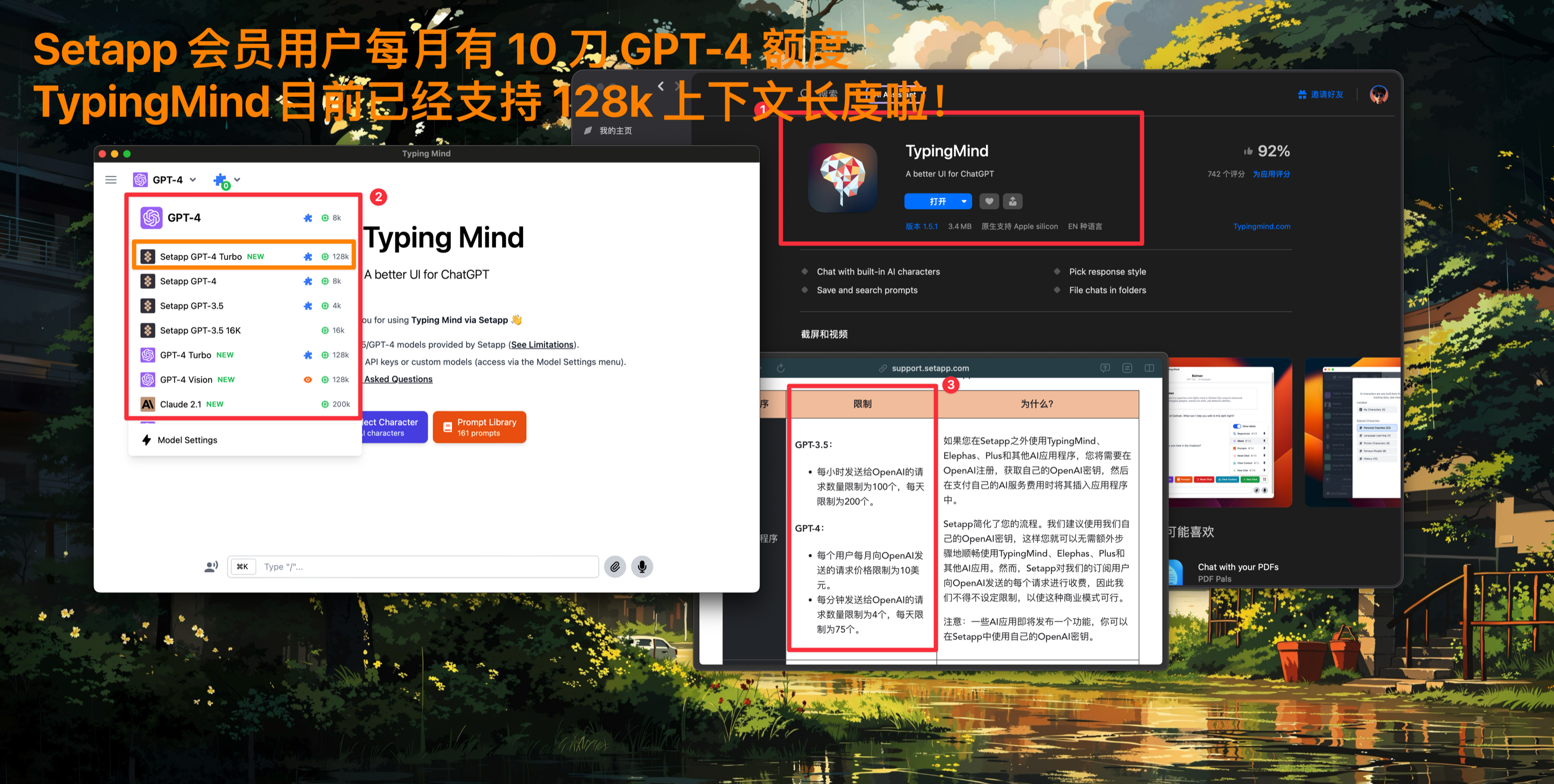Open the AI characters screenshot thumbnail

1353,432
